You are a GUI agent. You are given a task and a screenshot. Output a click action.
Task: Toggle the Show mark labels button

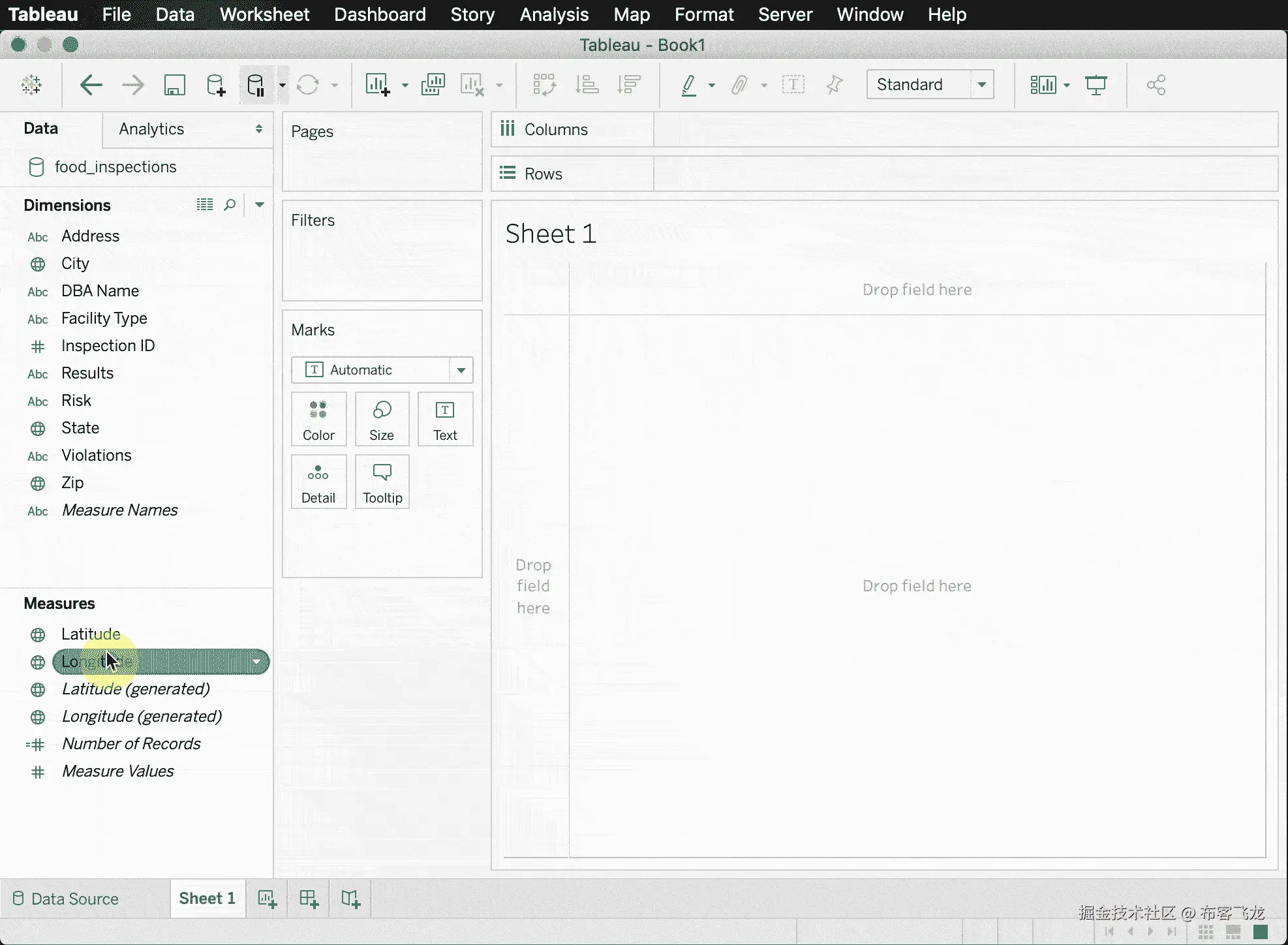pos(793,85)
